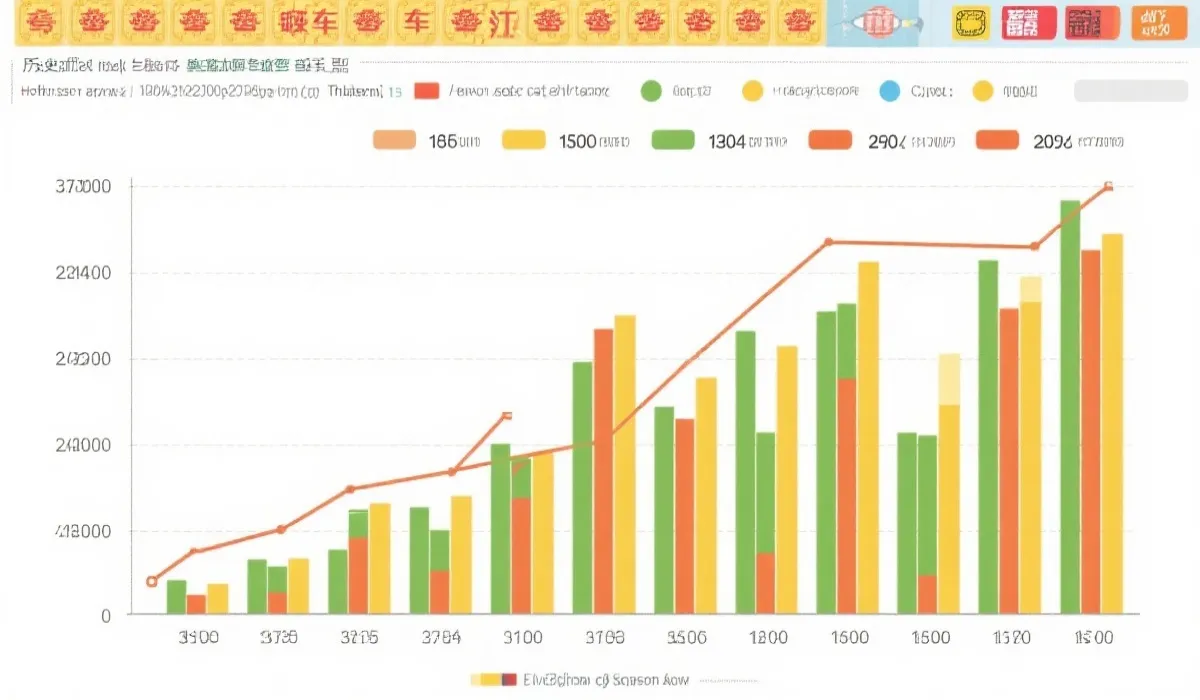Click the orange icon at top-right corner

click(1158, 23)
